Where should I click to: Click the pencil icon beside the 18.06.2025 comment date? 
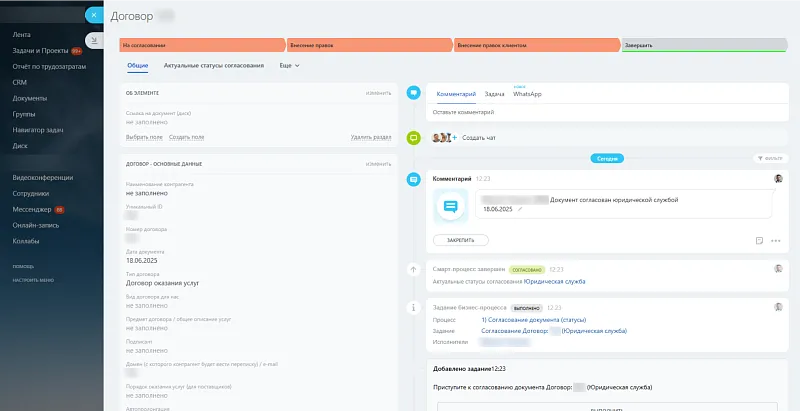pyautogui.click(x=520, y=209)
